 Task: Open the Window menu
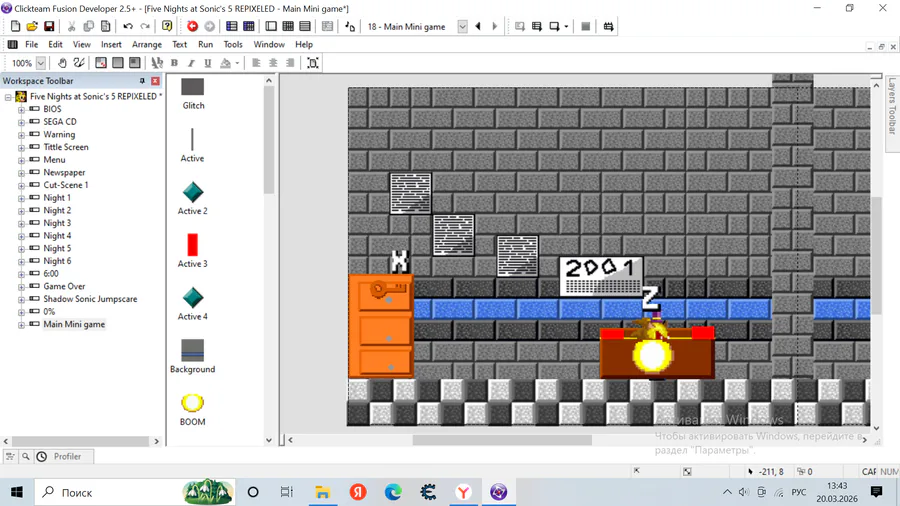tap(269, 44)
